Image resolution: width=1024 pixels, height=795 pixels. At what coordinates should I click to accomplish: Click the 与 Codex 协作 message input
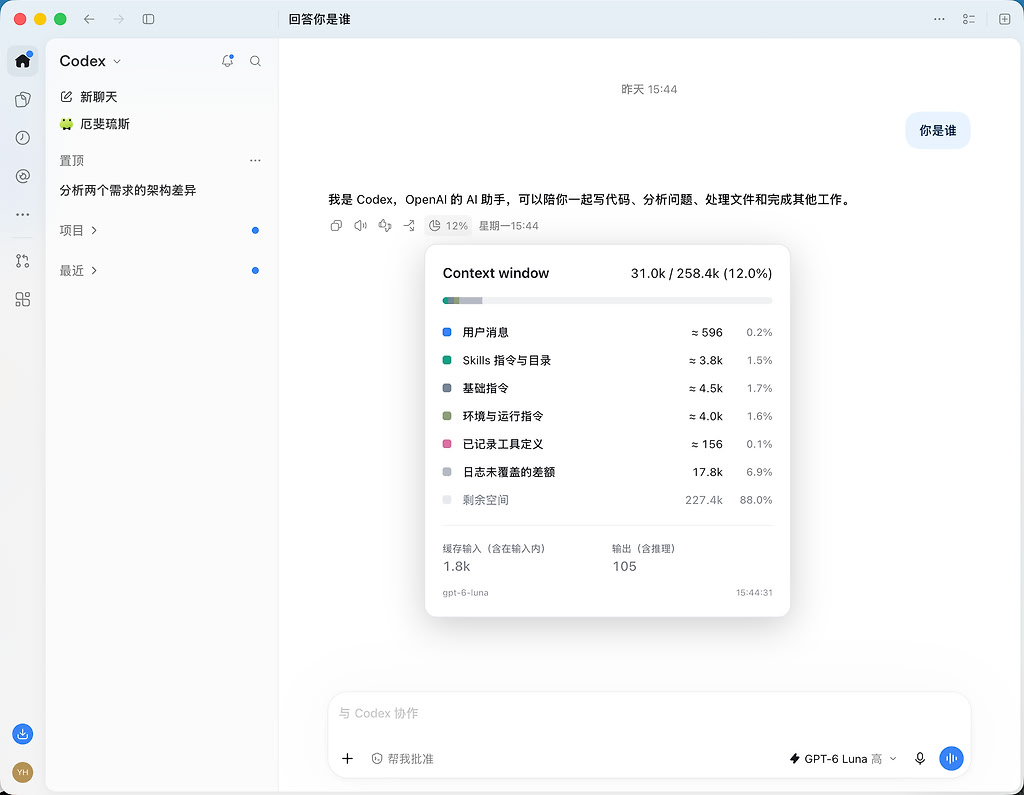[648, 713]
